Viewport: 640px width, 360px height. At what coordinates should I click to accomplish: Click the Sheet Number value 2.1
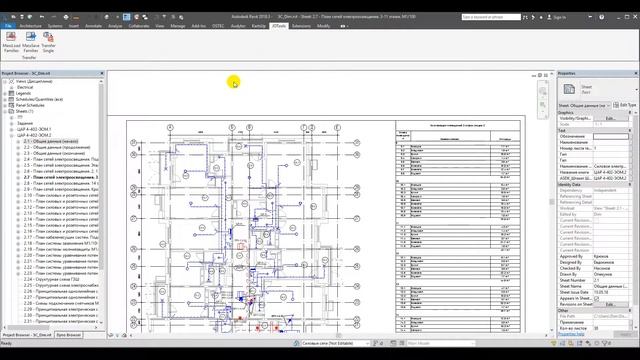coord(611,280)
